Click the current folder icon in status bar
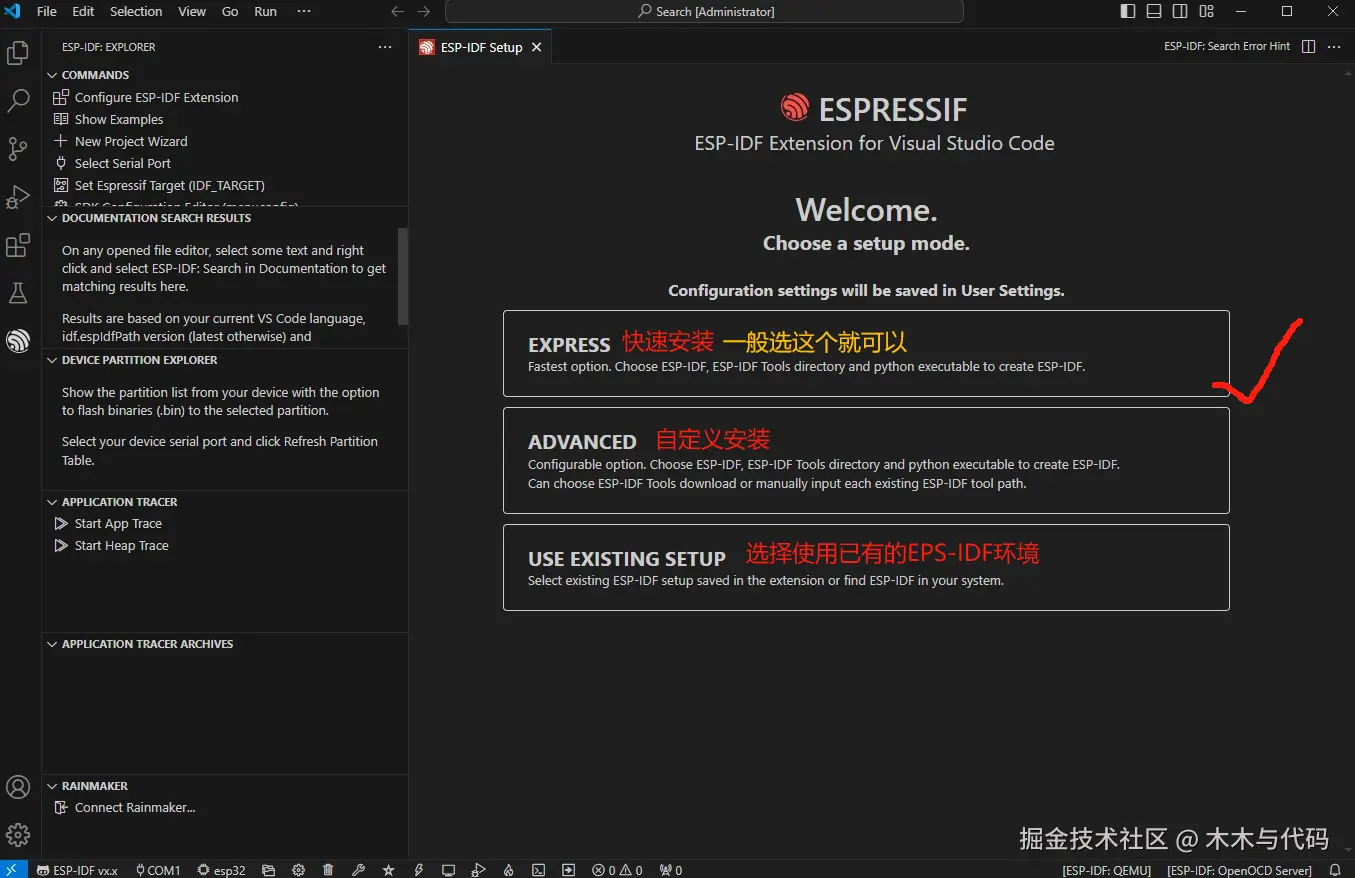Viewport: 1355px width, 878px height. tap(268, 870)
